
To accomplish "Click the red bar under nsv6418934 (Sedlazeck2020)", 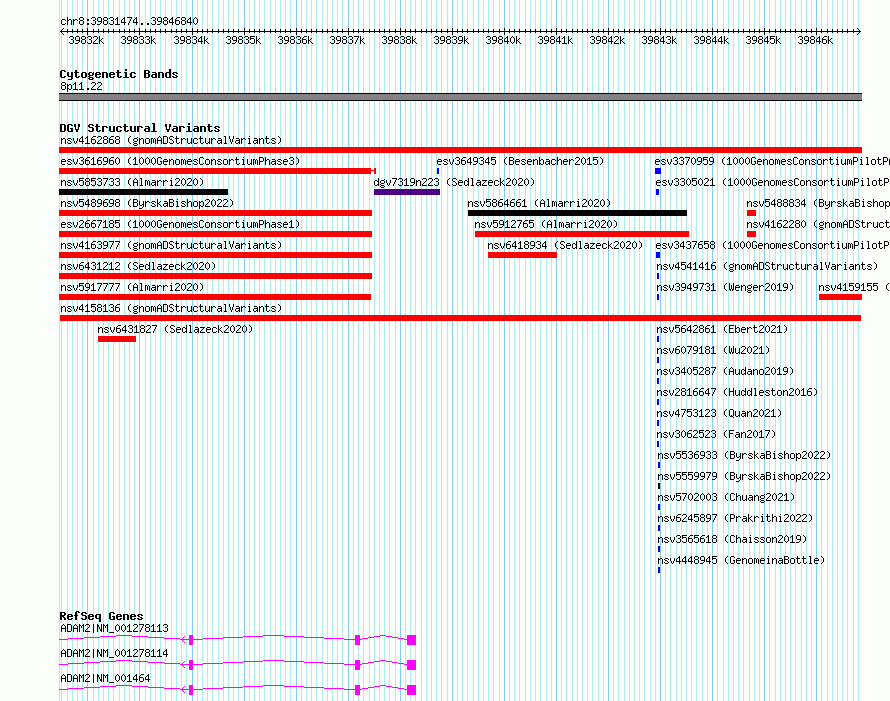I will (522, 255).
